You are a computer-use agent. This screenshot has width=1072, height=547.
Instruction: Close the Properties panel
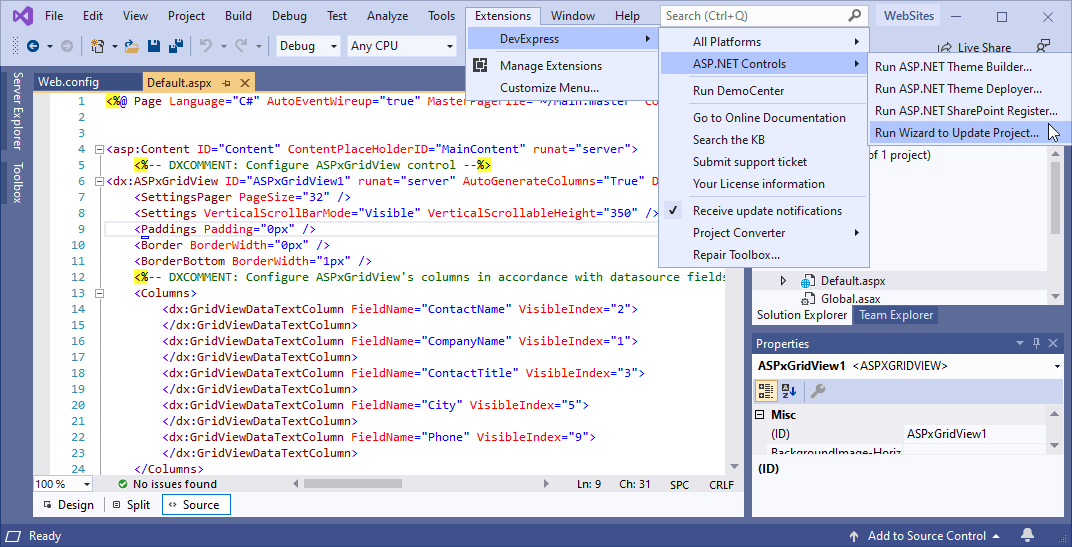(1053, 343)
